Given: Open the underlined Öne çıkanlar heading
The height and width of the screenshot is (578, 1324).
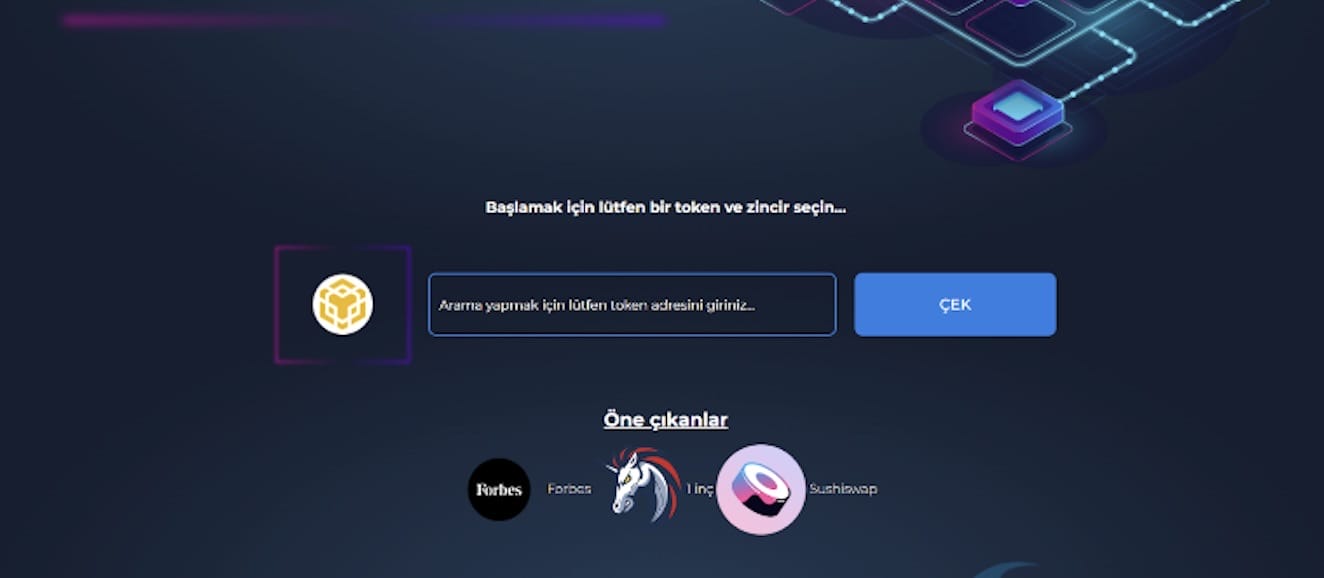Looking at the screenshot, I should (666, 420).
